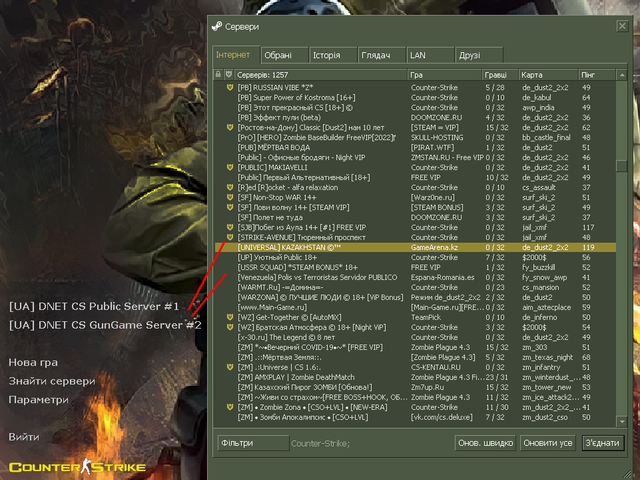Select [PB] Super Power of Kostroma row
Screen dimensions: 640x480
(415, 98)
